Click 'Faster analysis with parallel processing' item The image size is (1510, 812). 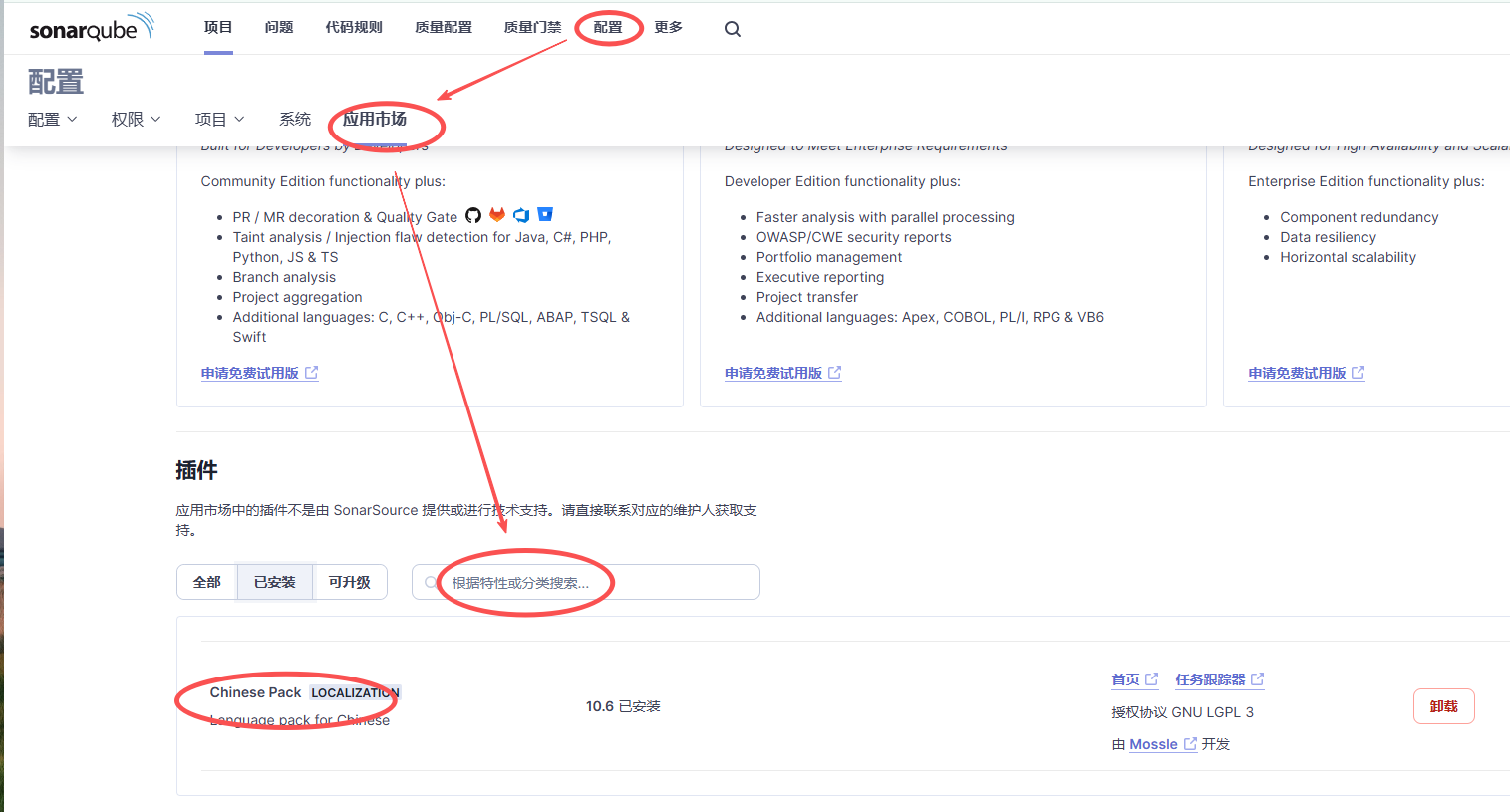[885, 217]
